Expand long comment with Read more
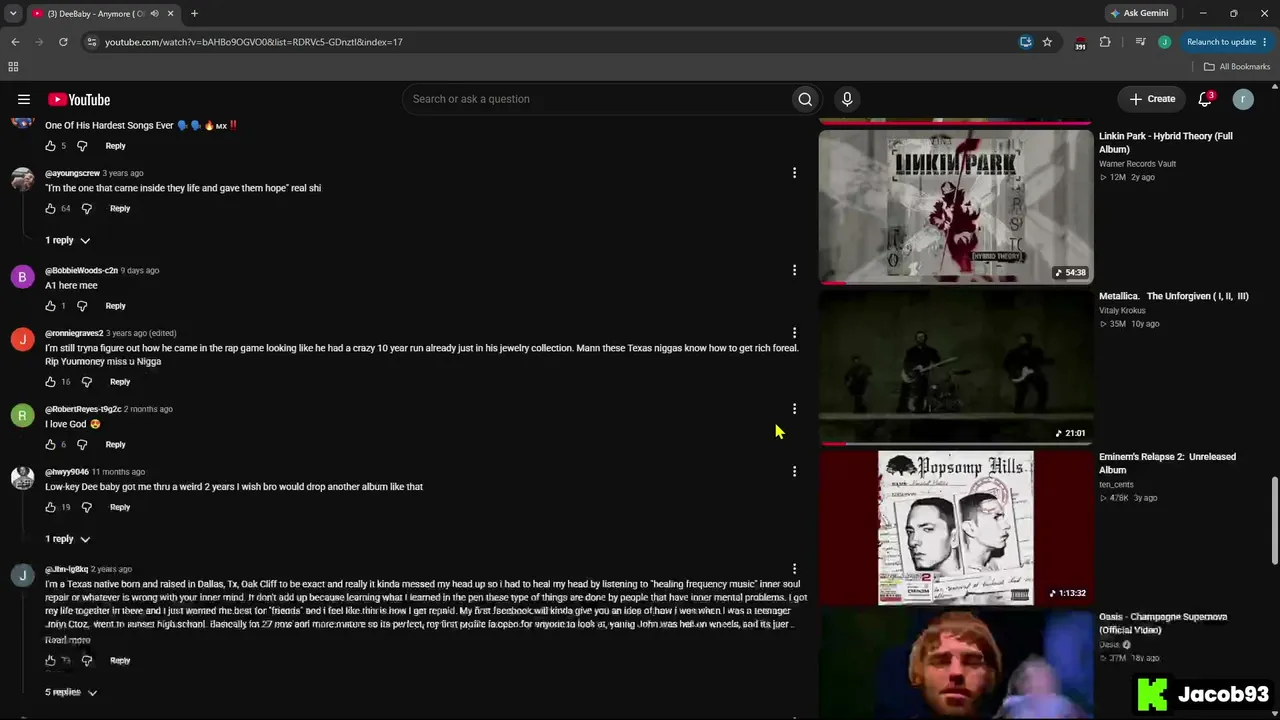The image size is (1280, 720). (68, 640)
